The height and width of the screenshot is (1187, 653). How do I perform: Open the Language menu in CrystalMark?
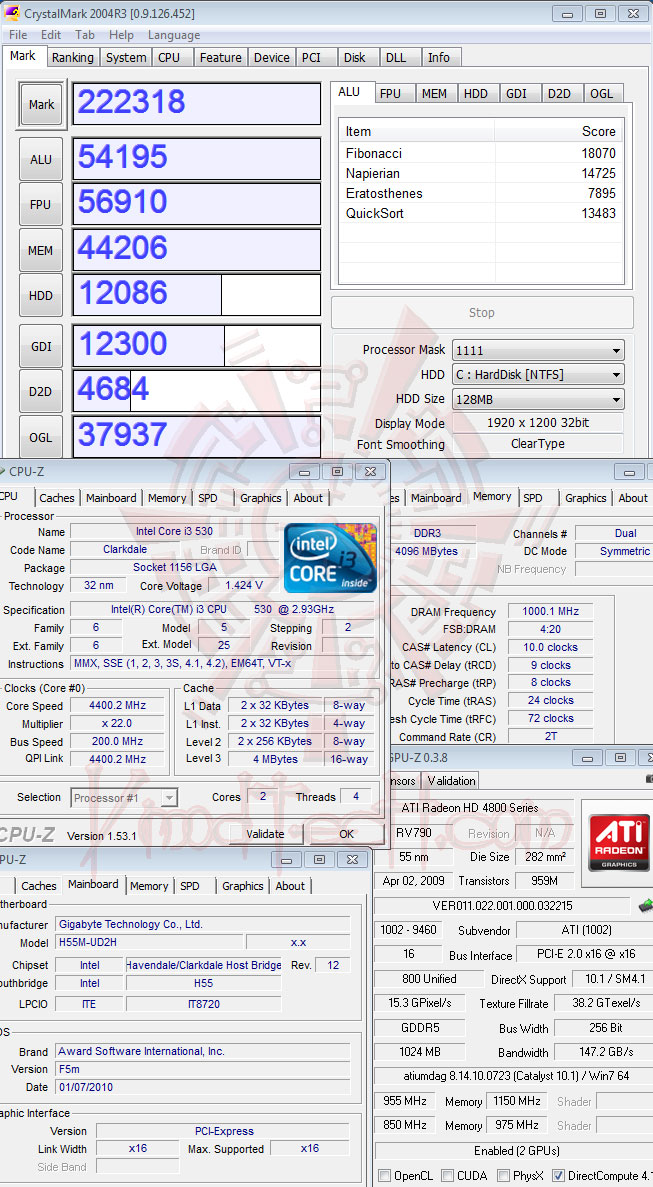(174, 35)
